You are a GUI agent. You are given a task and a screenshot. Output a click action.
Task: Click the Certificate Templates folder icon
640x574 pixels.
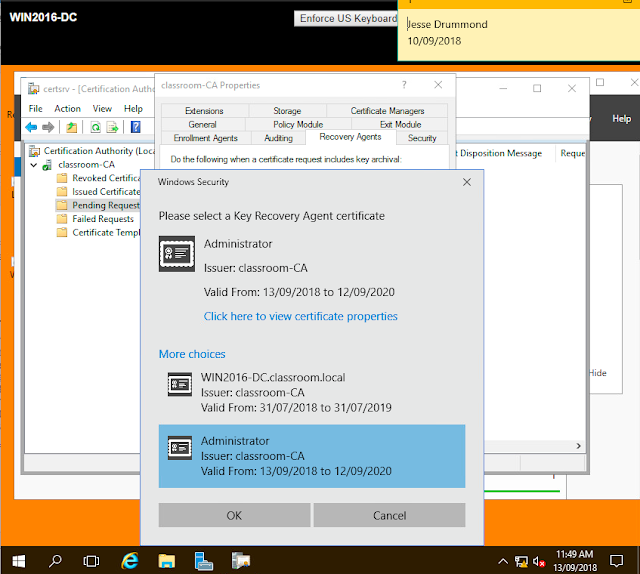[62, 232]
